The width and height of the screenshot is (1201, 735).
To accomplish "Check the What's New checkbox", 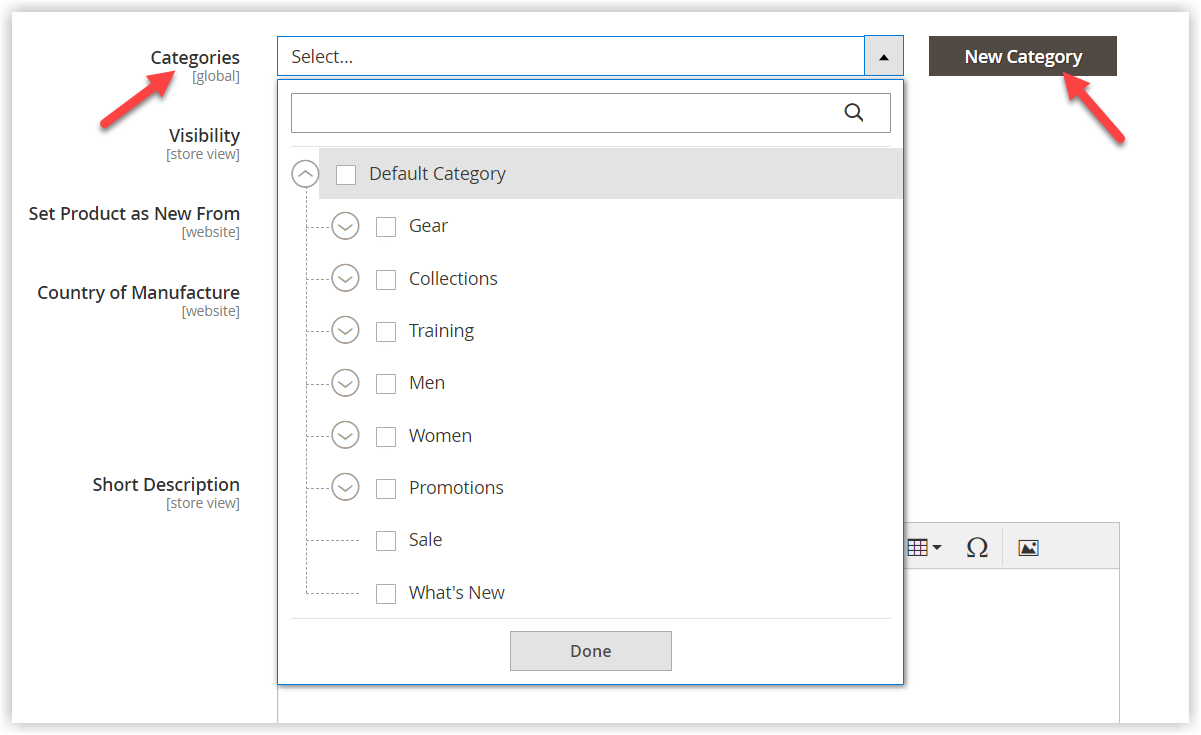I will 386,592.
